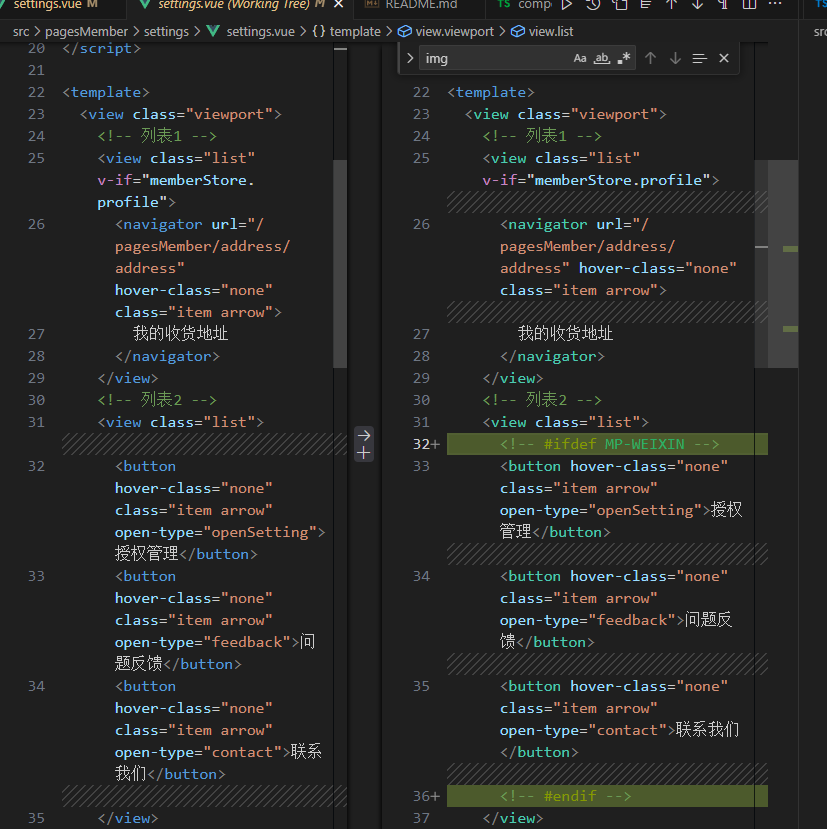Click '<template>' tag in right pane
Viewport: 827px width, 829px height.
pyautogui.click(x=491, y=93)
